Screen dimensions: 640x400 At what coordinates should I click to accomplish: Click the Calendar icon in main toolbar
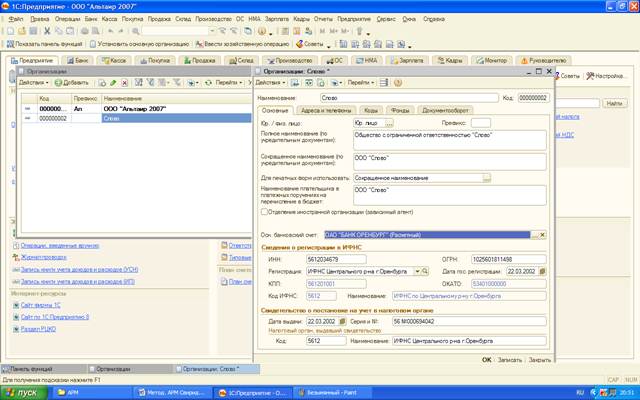[x=297, y=31]
